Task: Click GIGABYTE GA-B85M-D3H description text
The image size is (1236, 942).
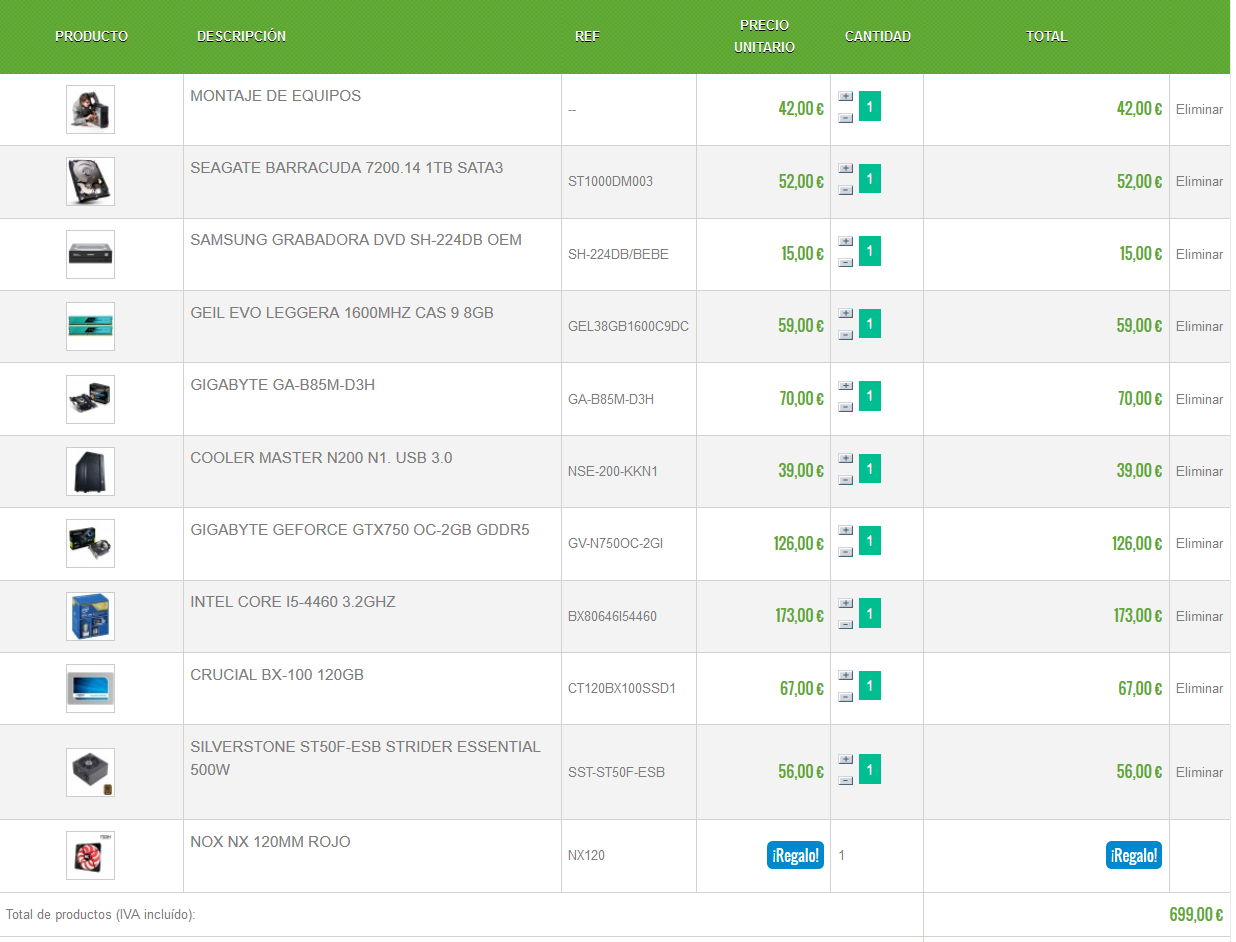Action: 283,385
